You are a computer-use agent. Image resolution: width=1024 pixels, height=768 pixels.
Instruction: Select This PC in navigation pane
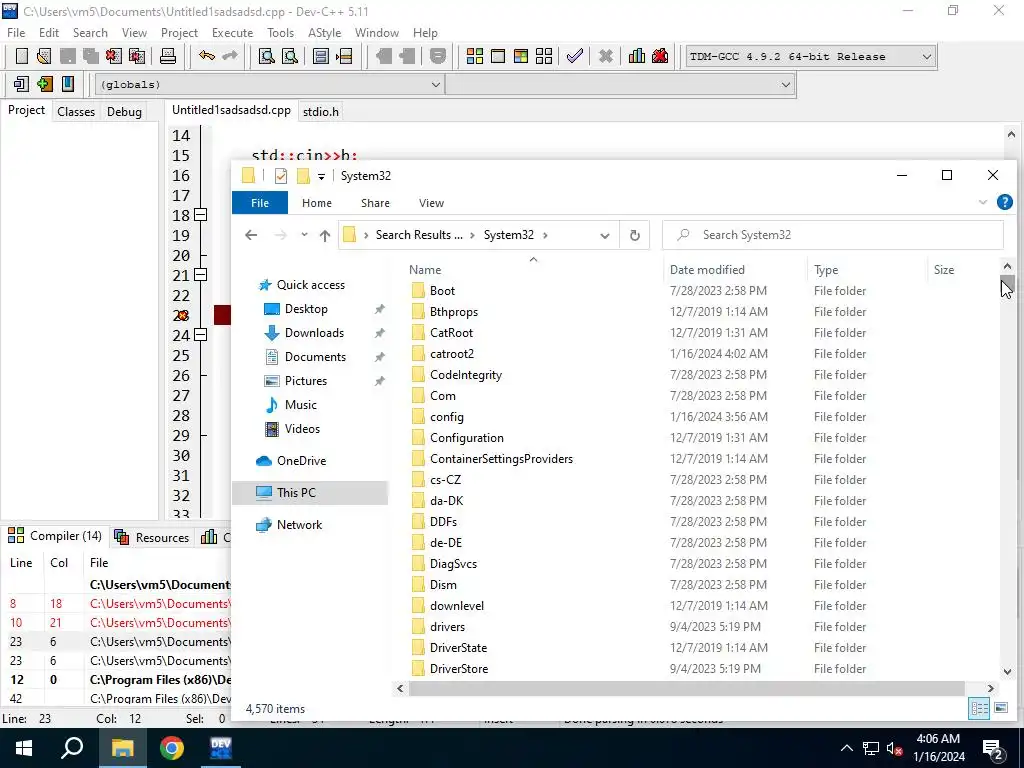pyautogui.click(x=310, y=493)
